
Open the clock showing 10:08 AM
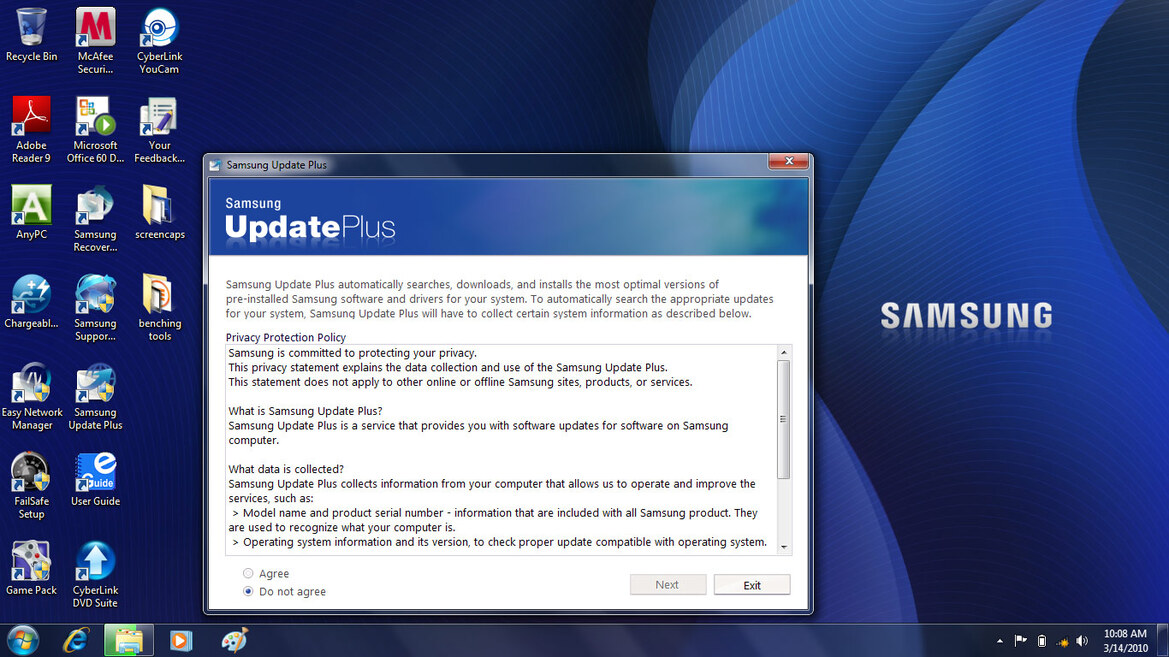point(1125,641)
